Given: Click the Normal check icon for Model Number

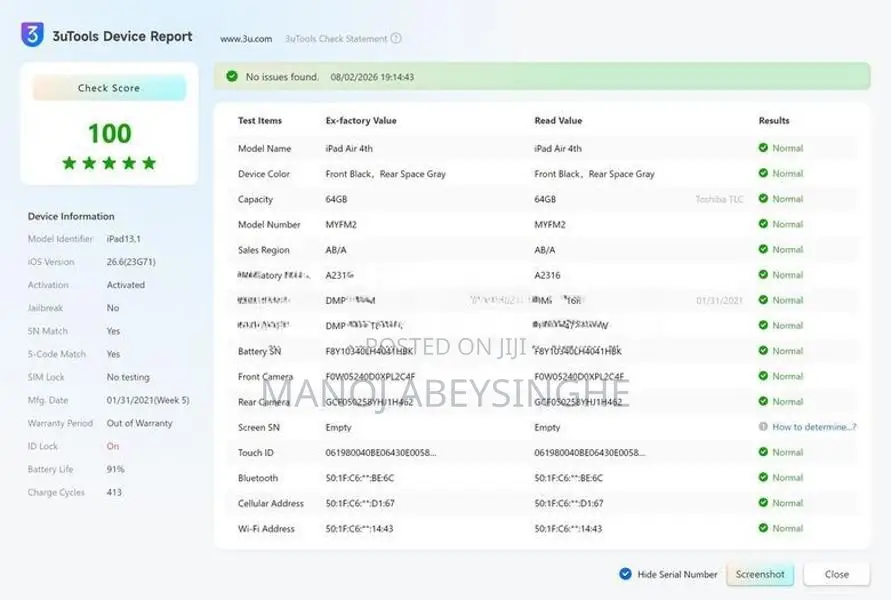Looking at the screenshot, I should [x=763, y=224].
